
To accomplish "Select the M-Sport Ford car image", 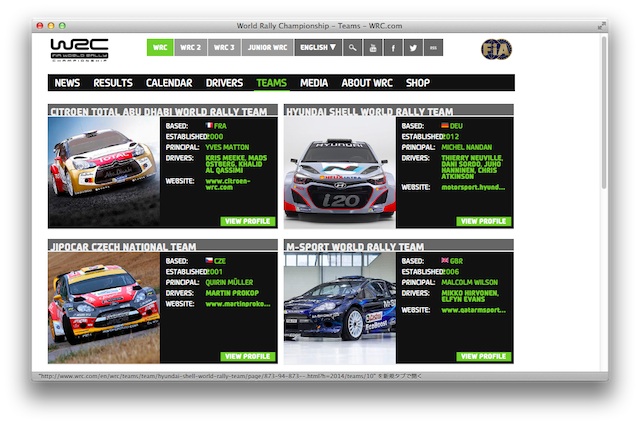I will pyautogui.click(x=339, y=307).
